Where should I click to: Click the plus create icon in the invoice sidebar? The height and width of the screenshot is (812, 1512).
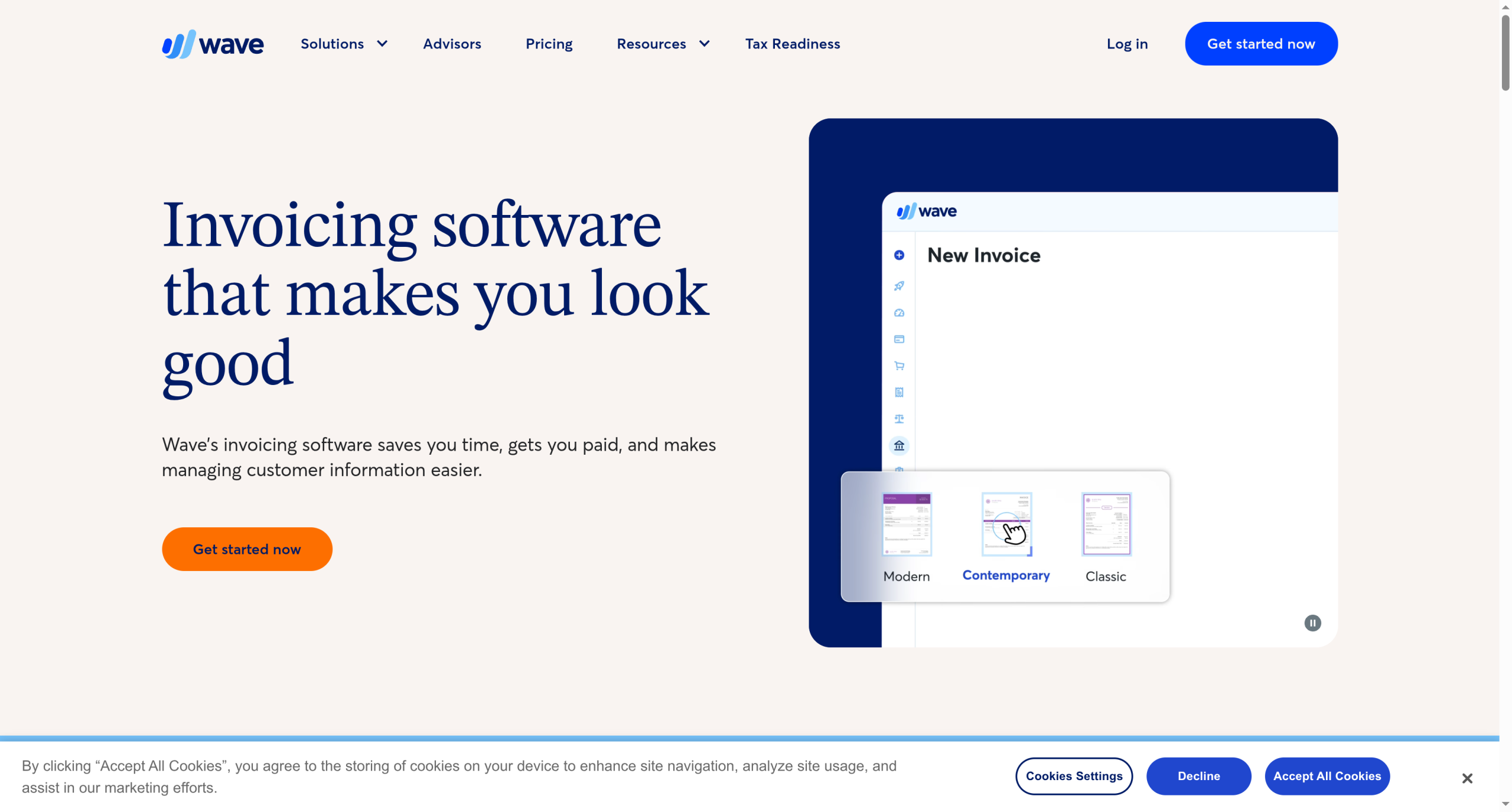[899, 255]
